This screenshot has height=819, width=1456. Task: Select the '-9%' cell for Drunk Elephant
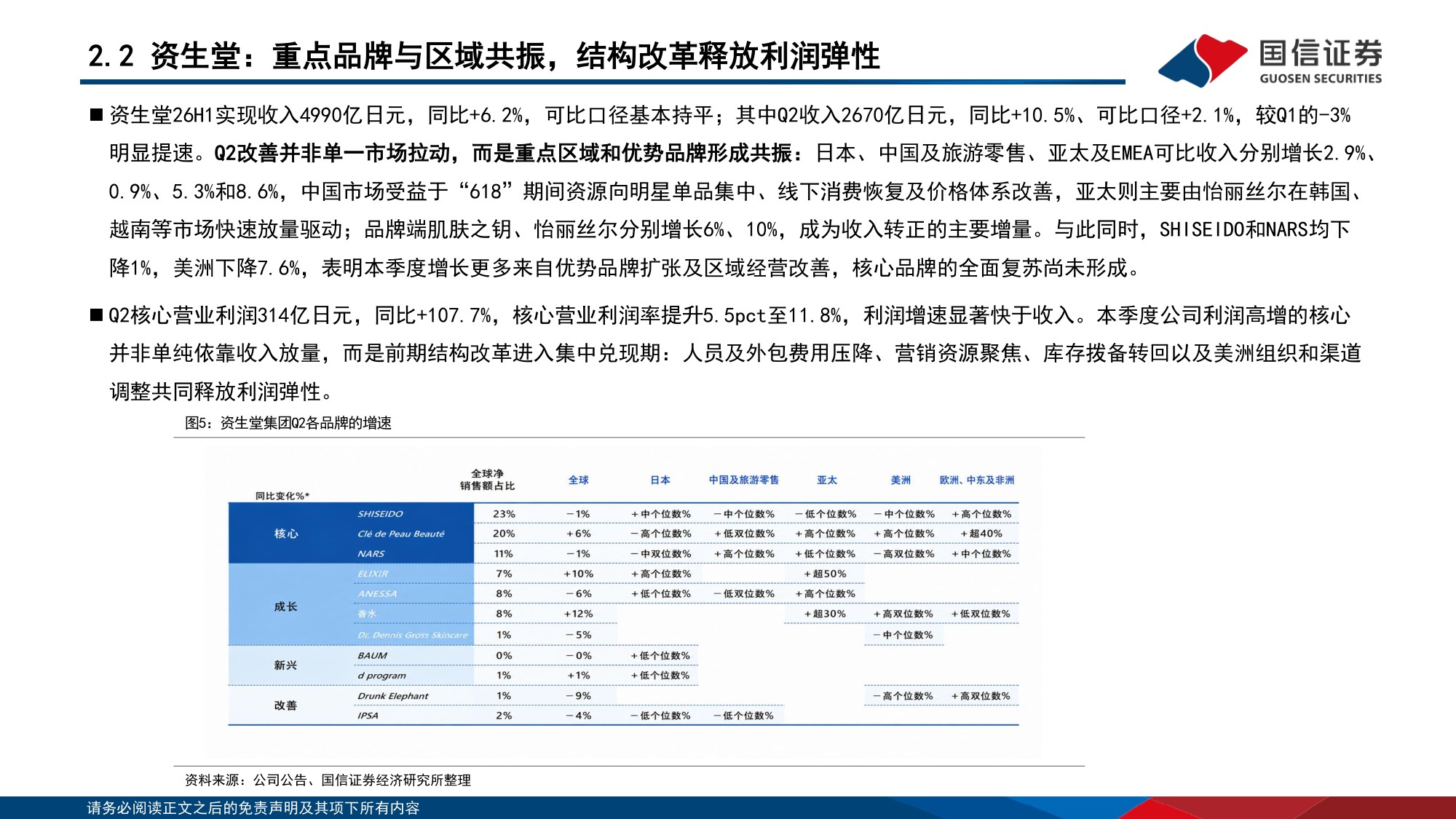click(x=579, y=696)
